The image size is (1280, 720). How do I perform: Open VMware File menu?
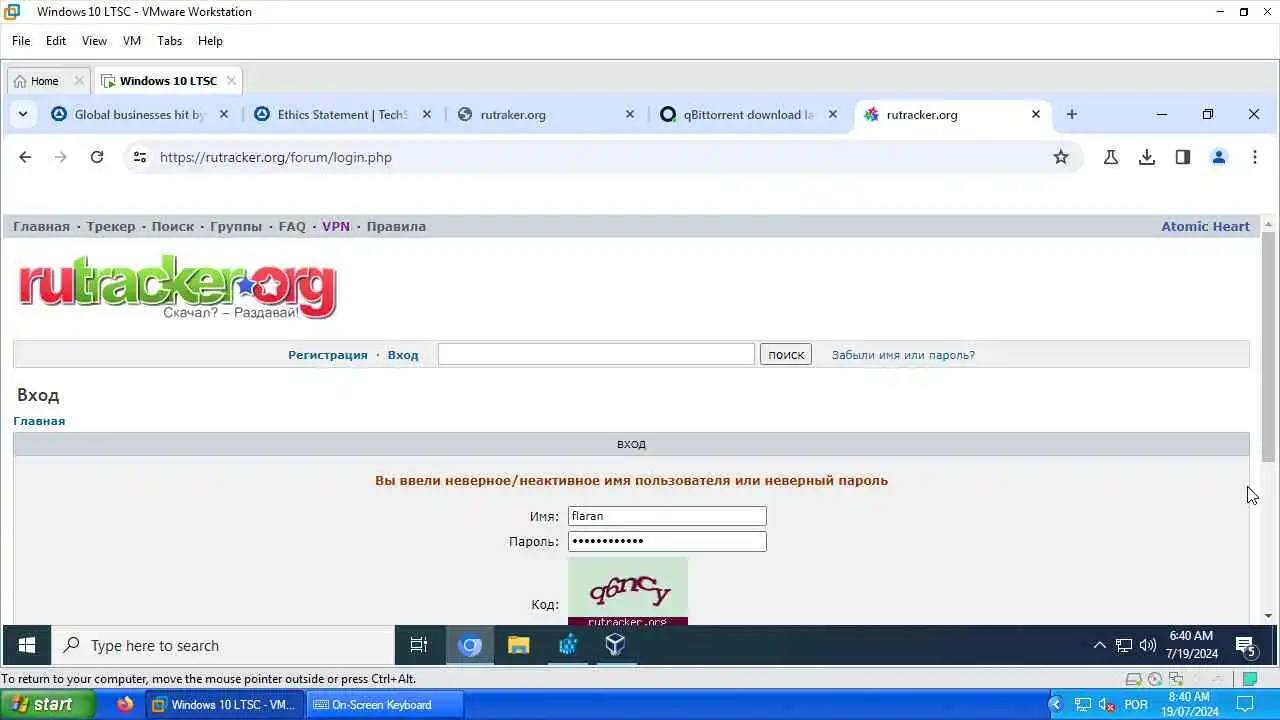point(21,41)
